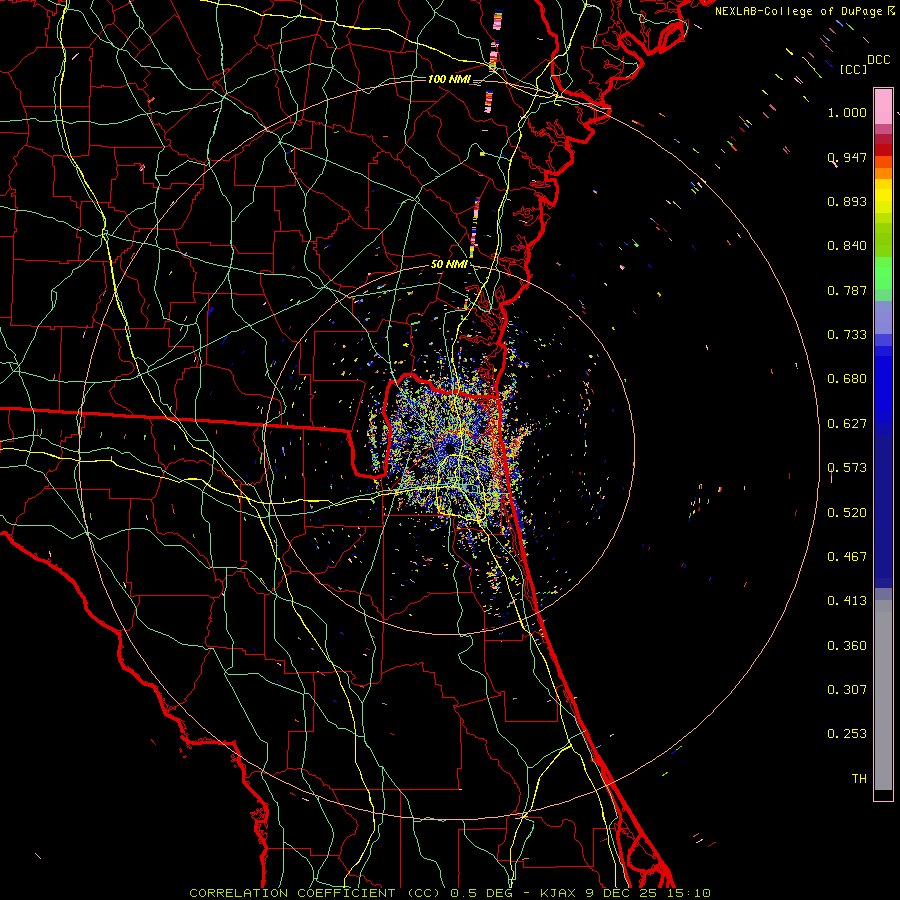Select the 1.000 legend value
The image size is (900, 900).
click(x=847, y=112)
